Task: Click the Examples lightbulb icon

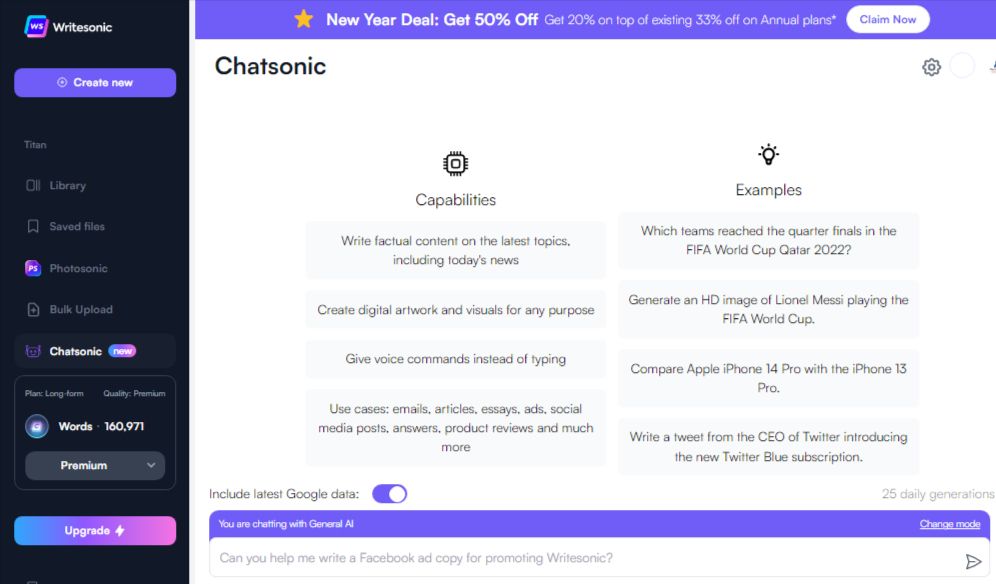Action: pos(768,154)
